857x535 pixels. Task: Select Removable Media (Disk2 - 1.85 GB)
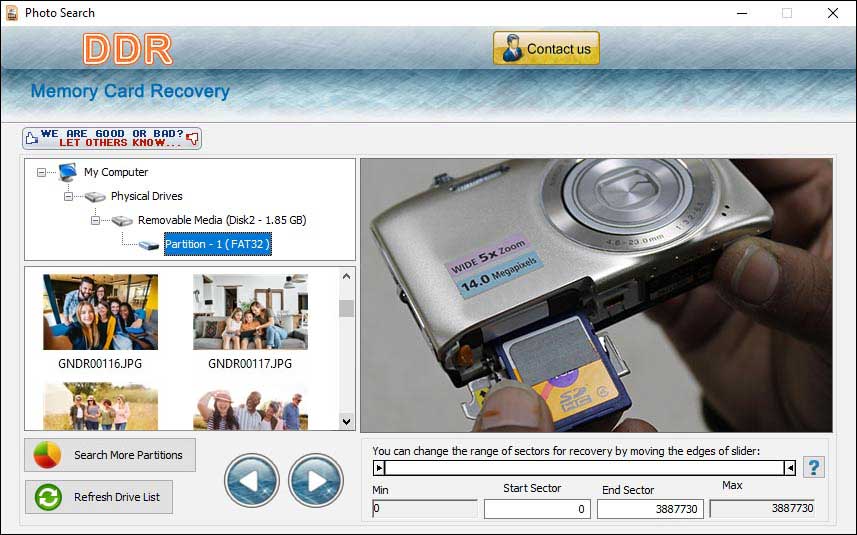222,220
